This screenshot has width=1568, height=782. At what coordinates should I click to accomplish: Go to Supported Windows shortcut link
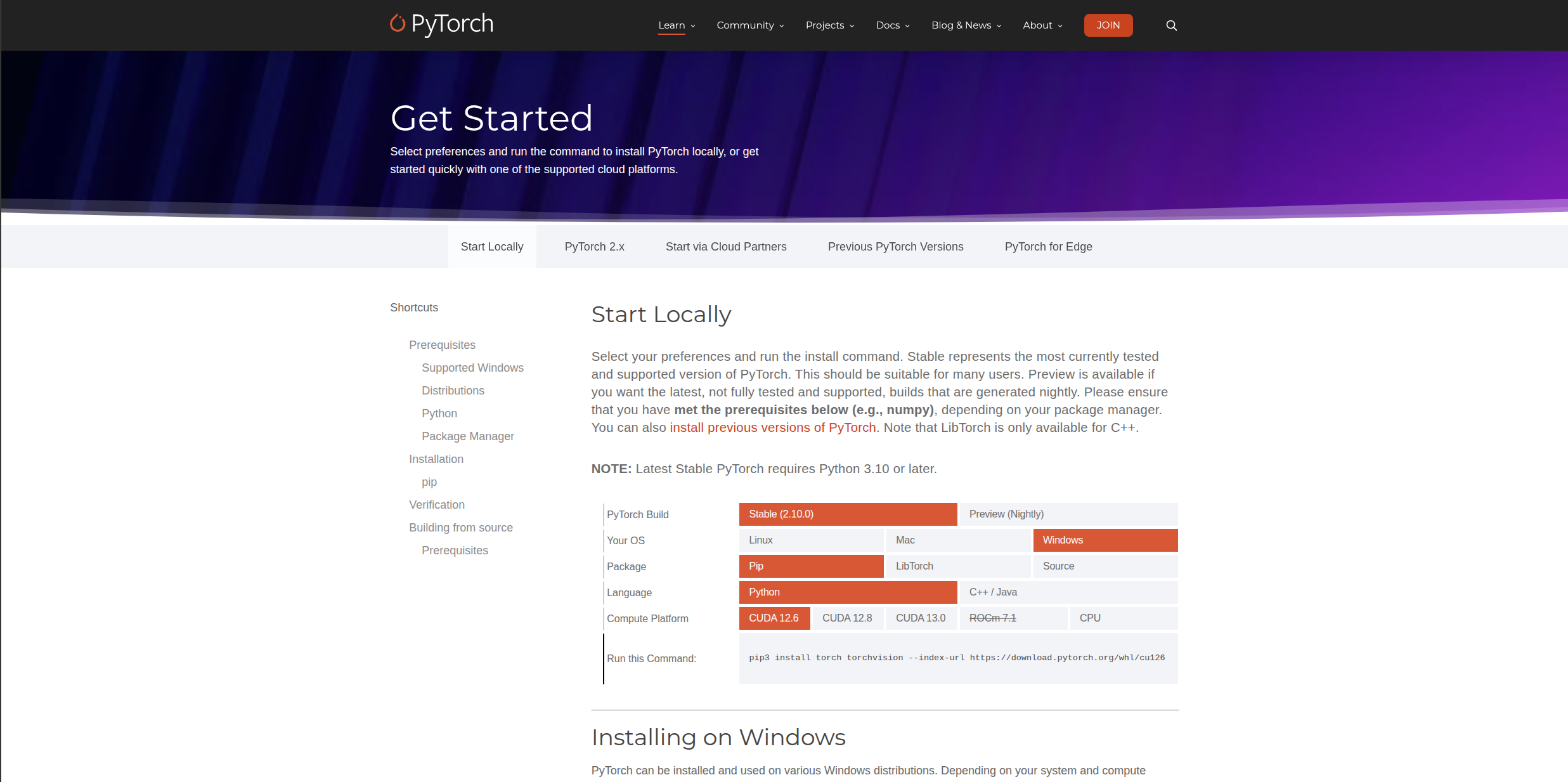click(472, 368)
